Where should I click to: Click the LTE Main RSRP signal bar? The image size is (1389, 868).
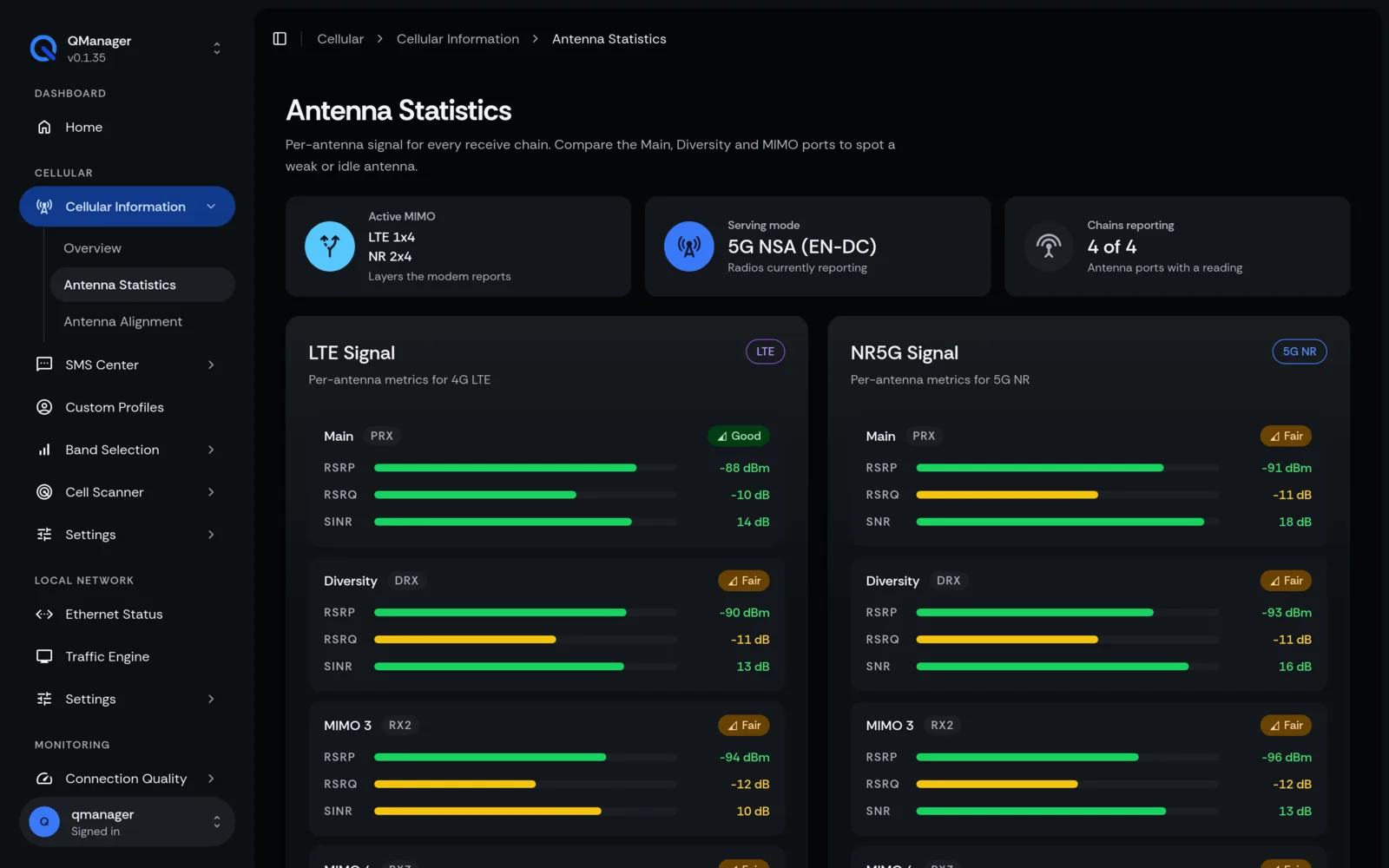[525, 468]
